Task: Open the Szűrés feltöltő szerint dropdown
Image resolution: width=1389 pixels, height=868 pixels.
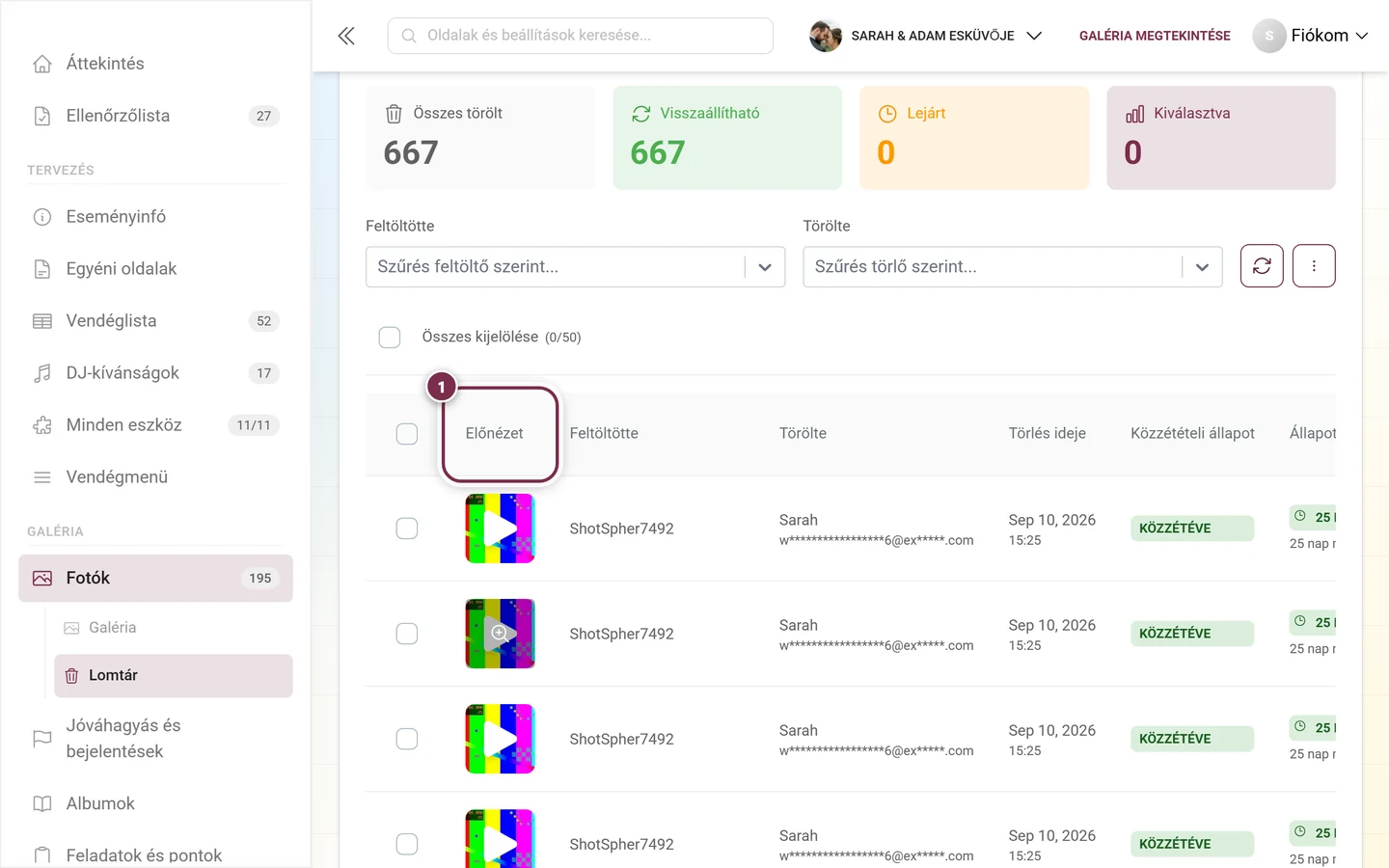Action: click(575, 267)
